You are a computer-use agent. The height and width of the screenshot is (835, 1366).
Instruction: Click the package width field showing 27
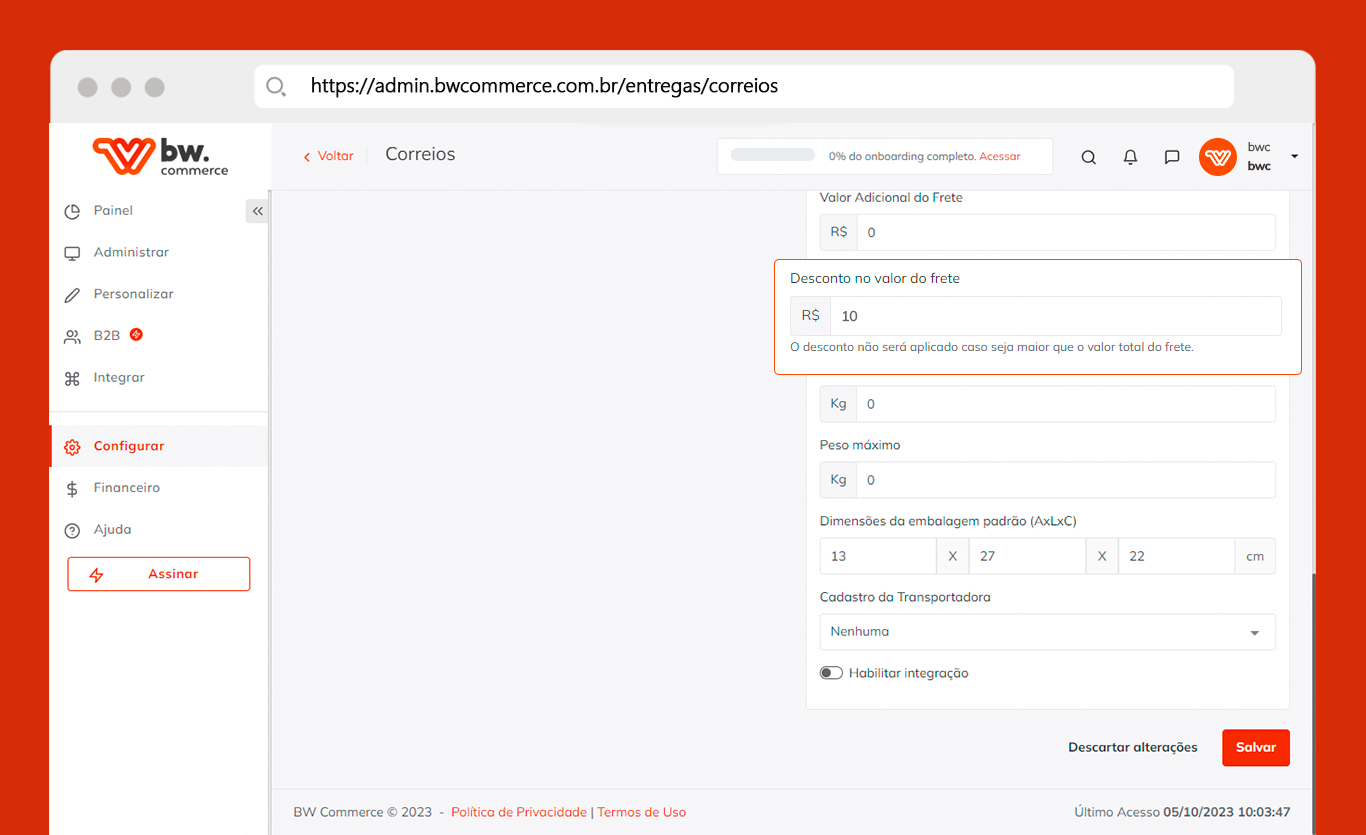(x=1027, y=556)
